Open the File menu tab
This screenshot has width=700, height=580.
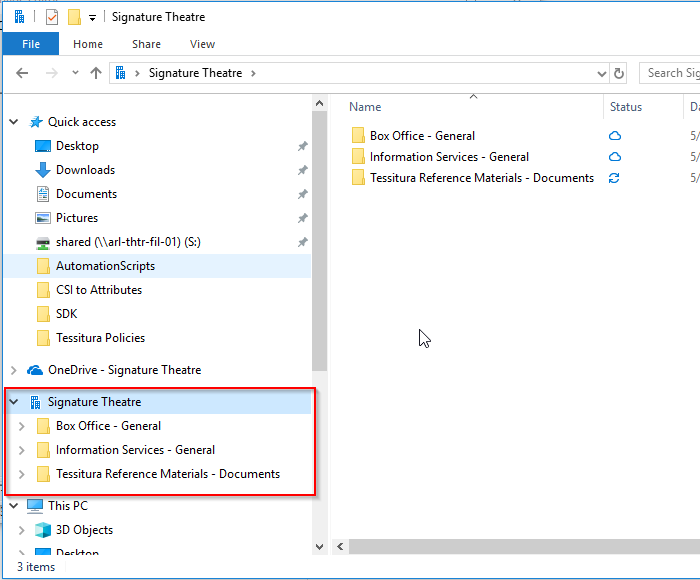click(x=30, y=44)
